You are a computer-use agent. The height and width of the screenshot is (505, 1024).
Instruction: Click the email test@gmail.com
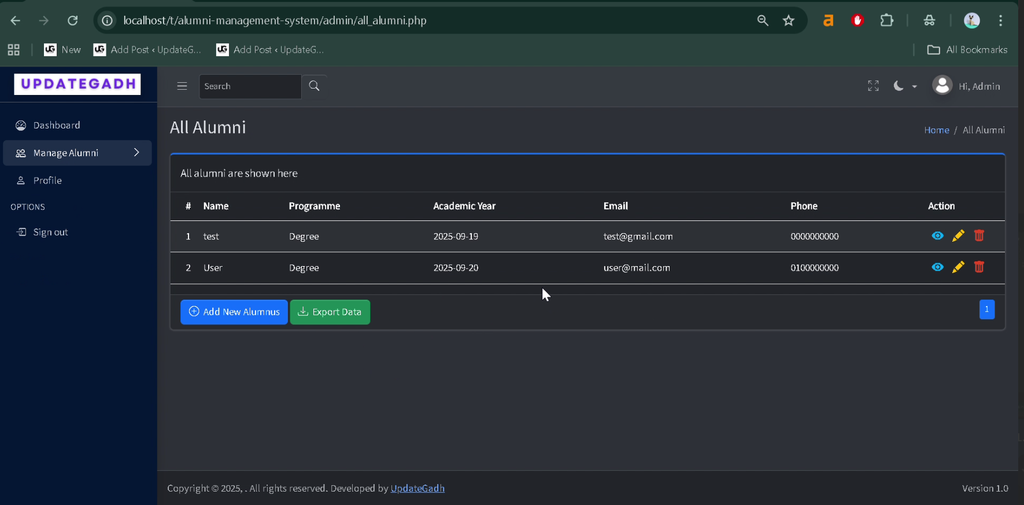(638, 236)
